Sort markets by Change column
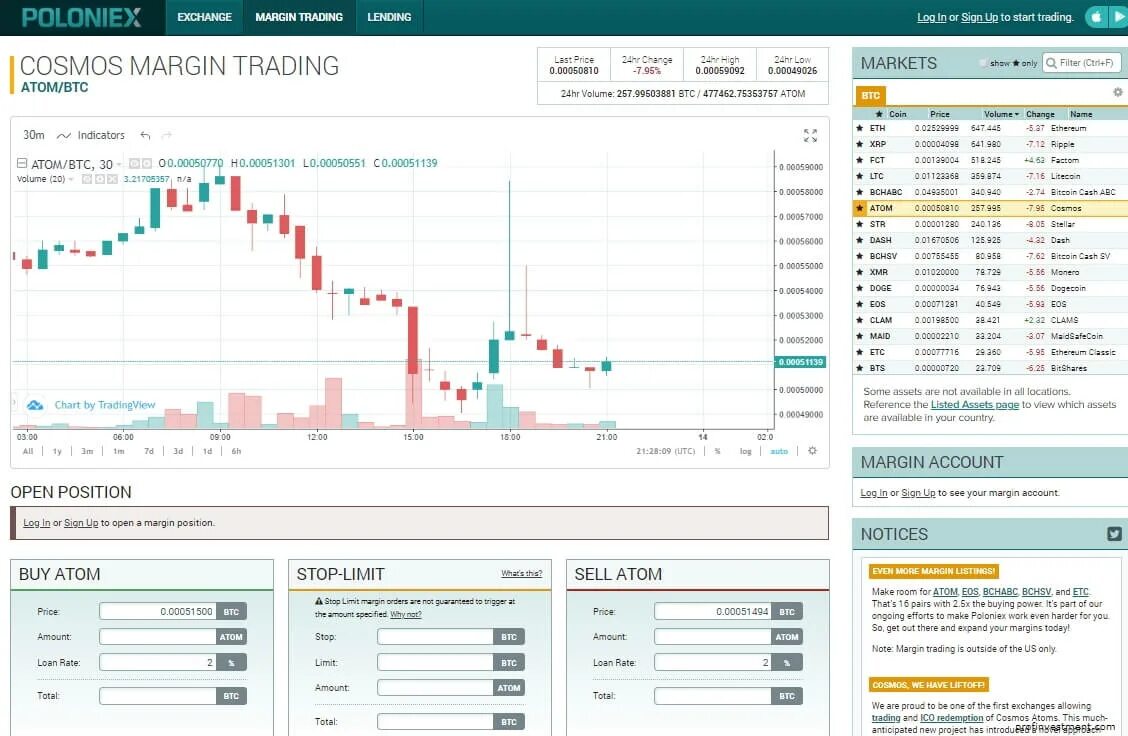This screenshot has height=736, width=1128. click(x=1040, y=114)
